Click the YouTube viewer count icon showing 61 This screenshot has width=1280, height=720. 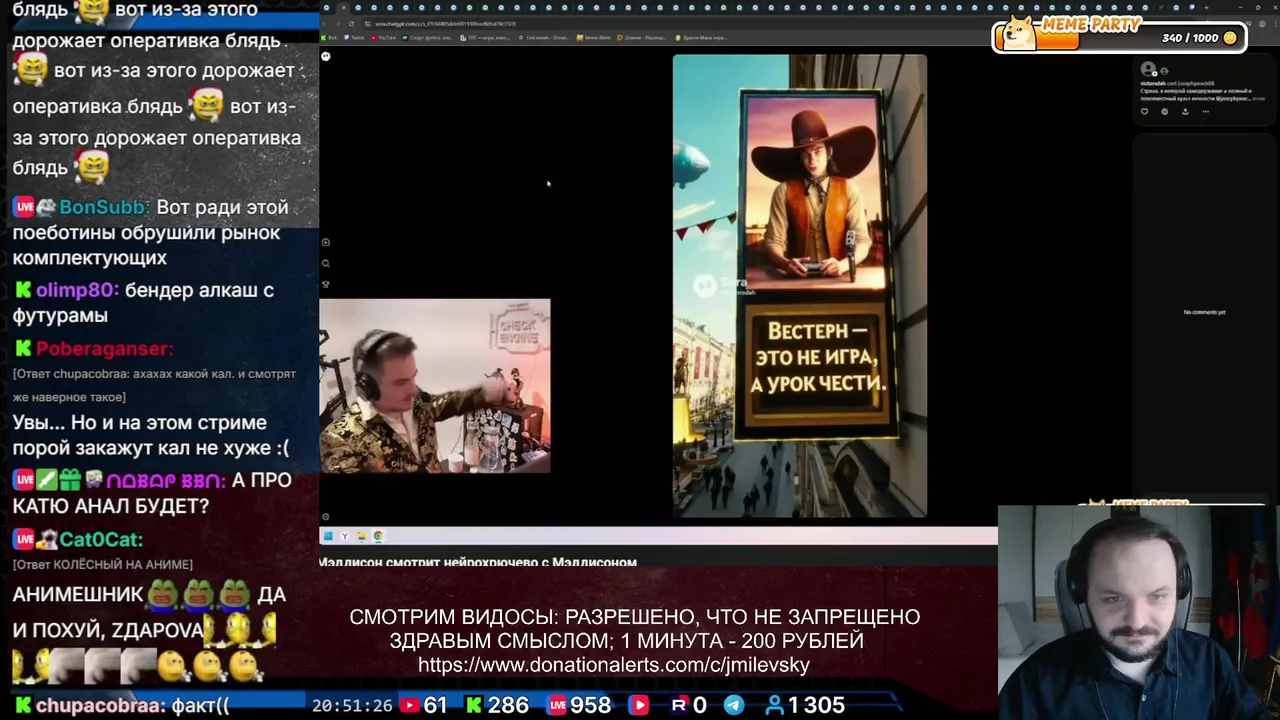click(410, 705)
